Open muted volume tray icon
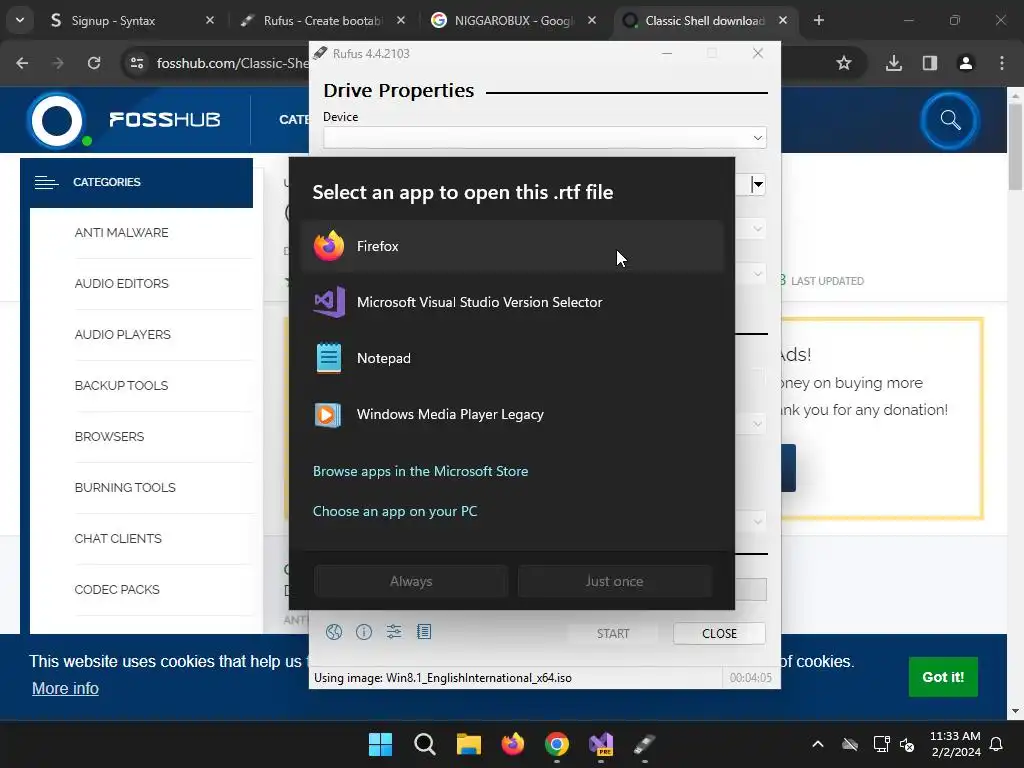This screenshot has height=768, width=1024. [907, 744]
